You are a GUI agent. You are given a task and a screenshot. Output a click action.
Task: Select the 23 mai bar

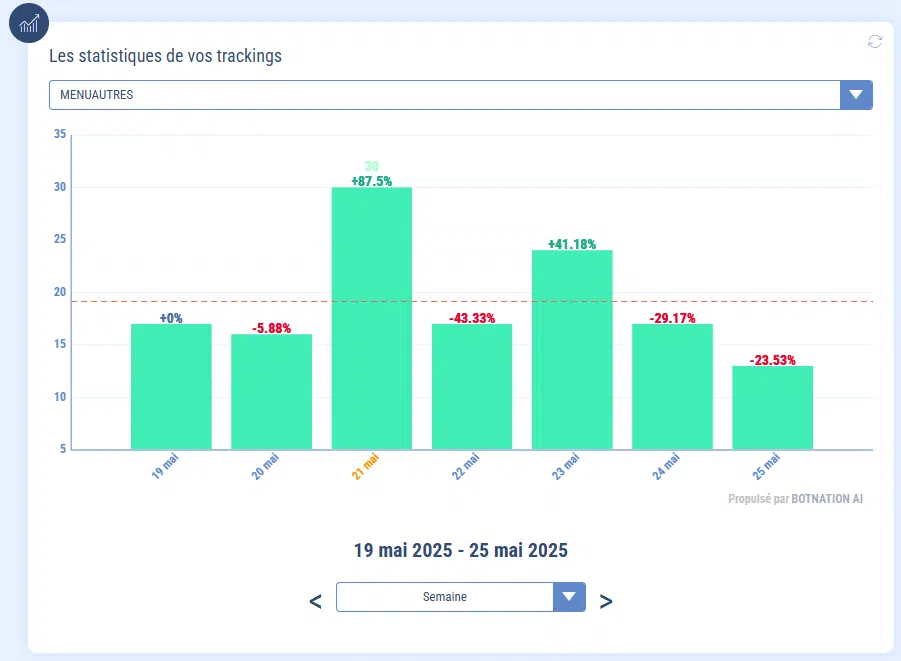571,349
